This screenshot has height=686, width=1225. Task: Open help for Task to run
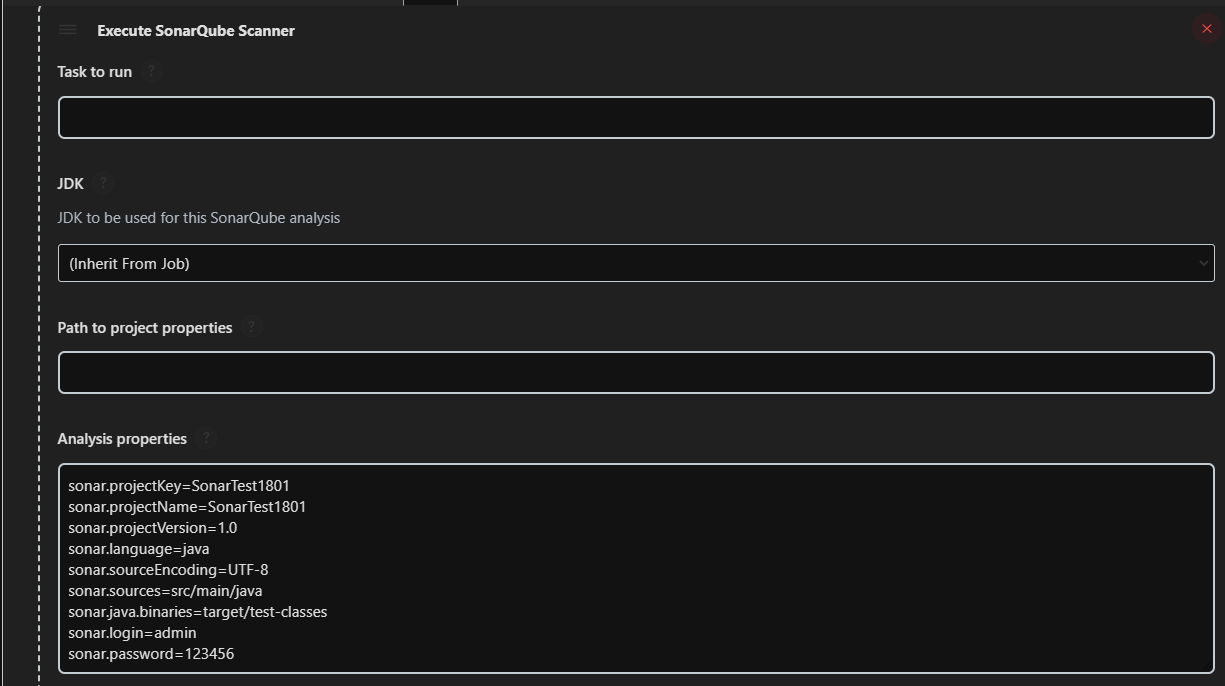coord(151,71)
